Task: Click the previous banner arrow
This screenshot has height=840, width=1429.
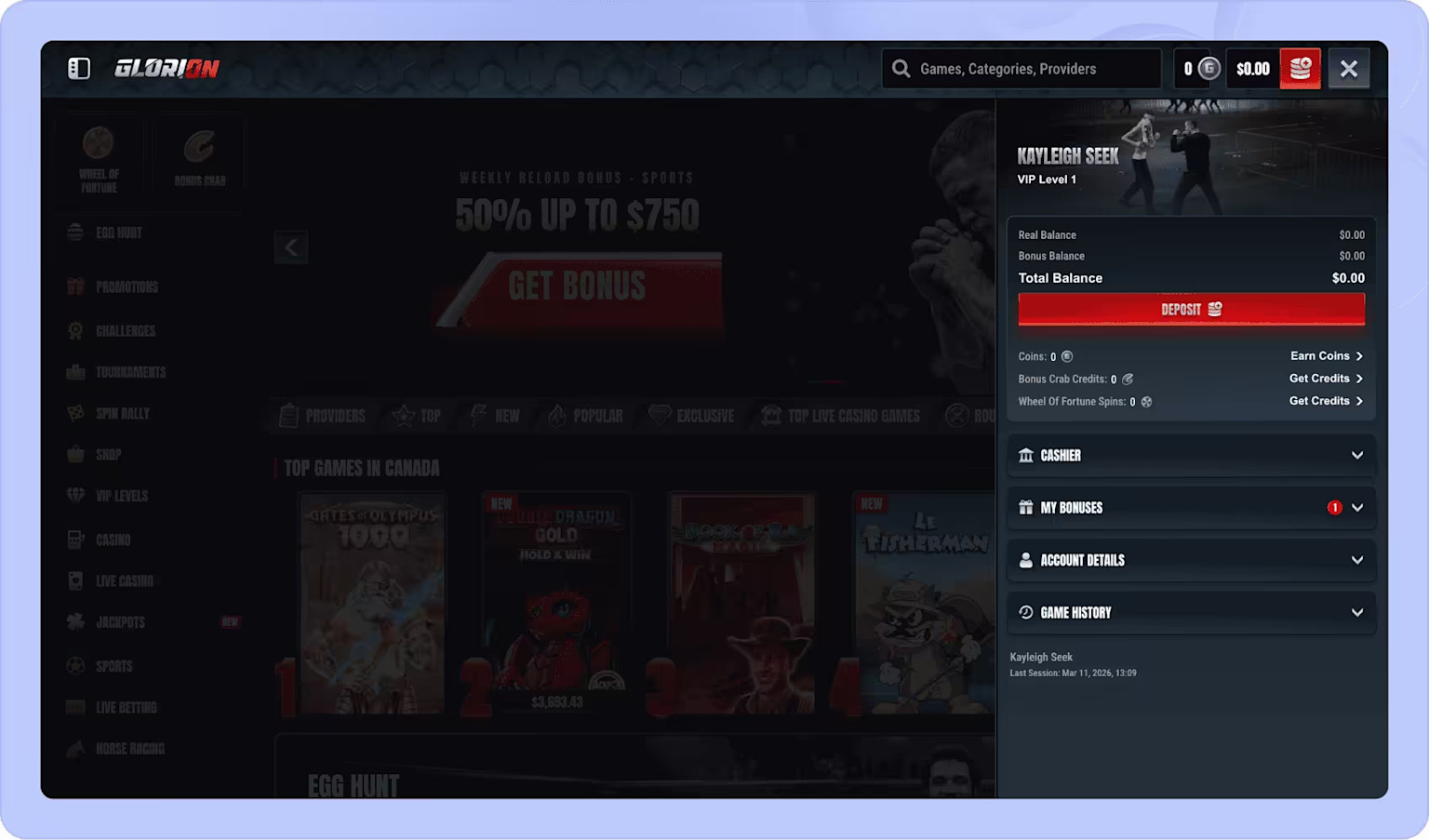Action: point(291,247)
